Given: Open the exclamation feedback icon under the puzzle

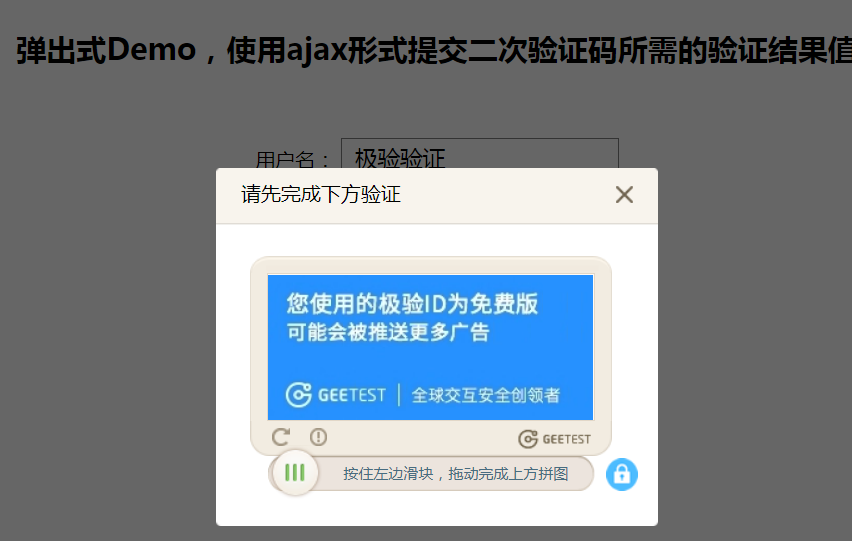Looking at the screenshot, I should (318, 437).
